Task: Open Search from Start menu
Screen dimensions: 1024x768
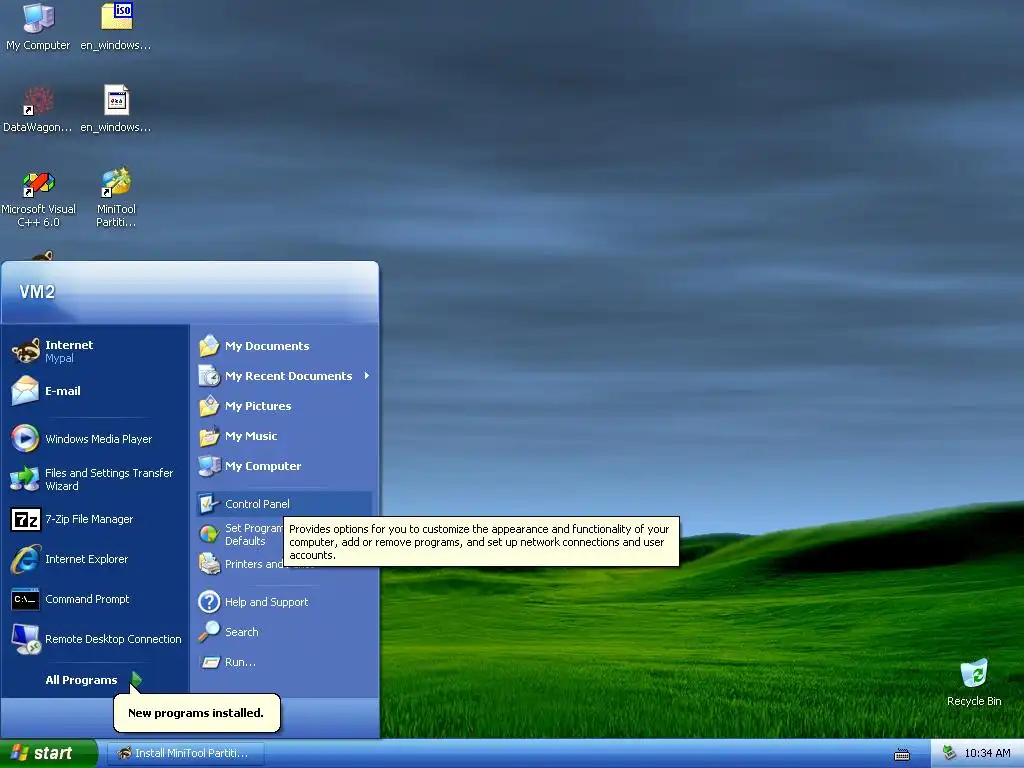Action: coord(284,632)
